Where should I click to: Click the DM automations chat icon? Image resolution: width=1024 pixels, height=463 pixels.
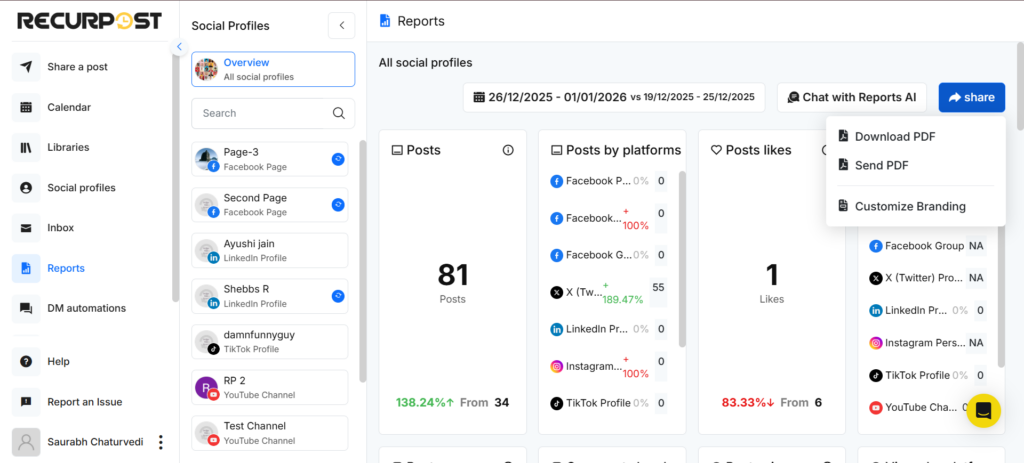[x=26, y=308]
